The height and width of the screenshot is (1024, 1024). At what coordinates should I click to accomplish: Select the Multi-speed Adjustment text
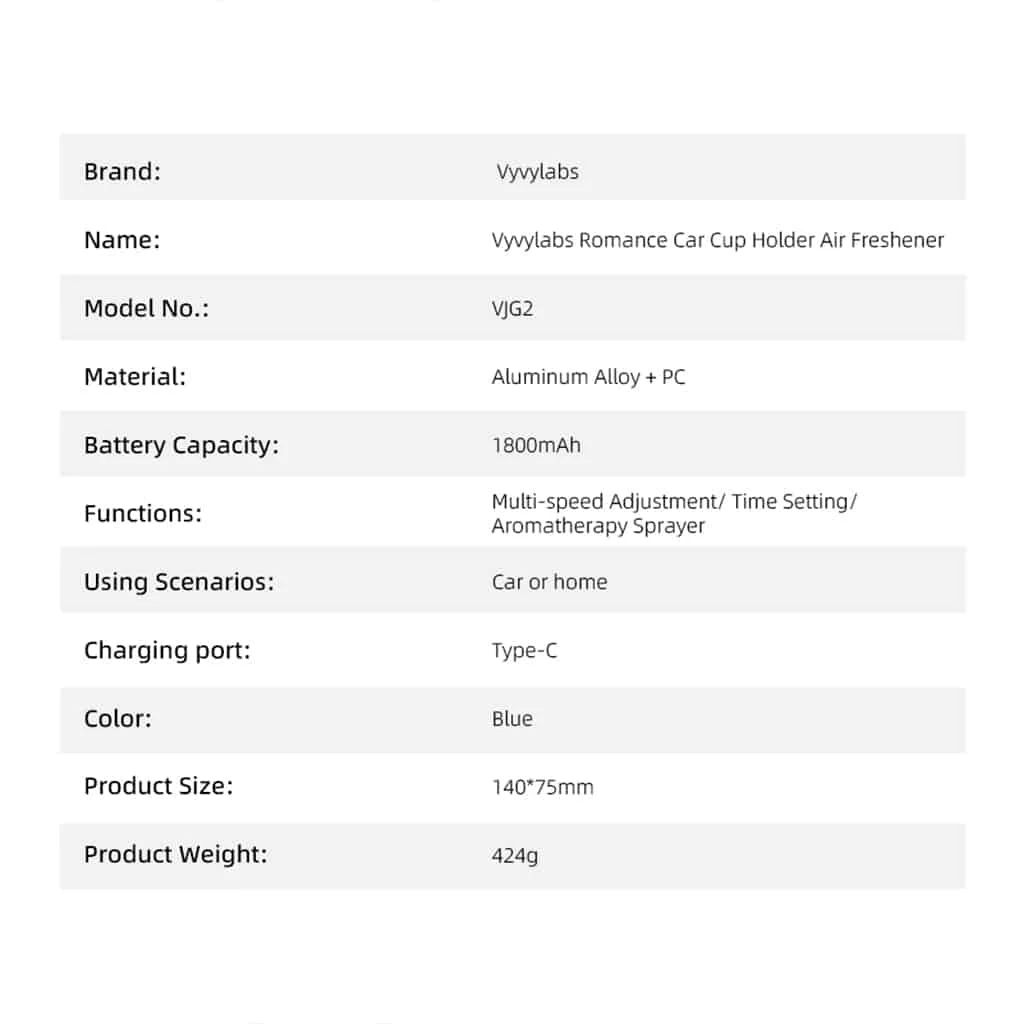605,502
